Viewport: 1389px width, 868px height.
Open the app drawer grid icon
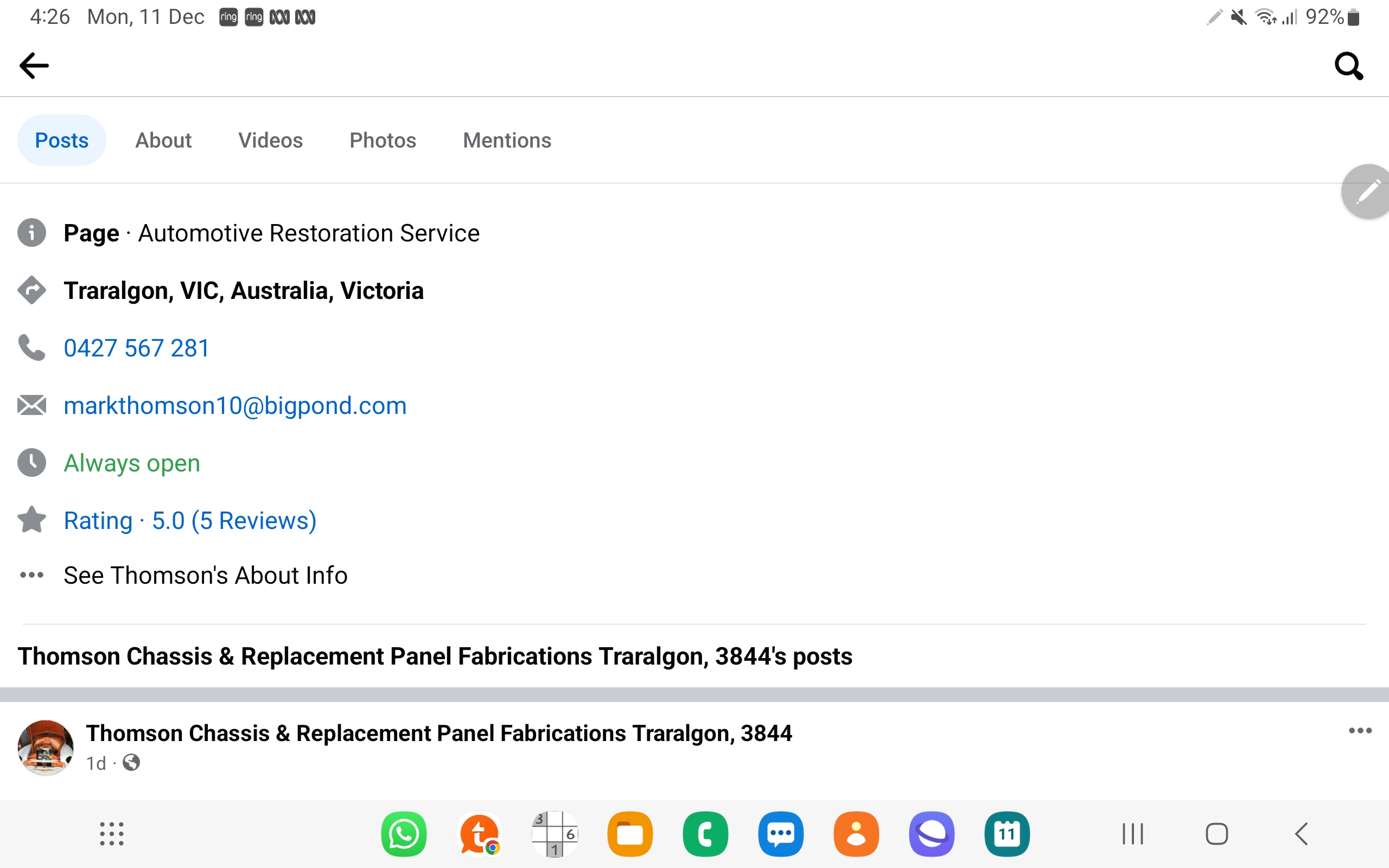pyautogui.click(x=111, y=834)
